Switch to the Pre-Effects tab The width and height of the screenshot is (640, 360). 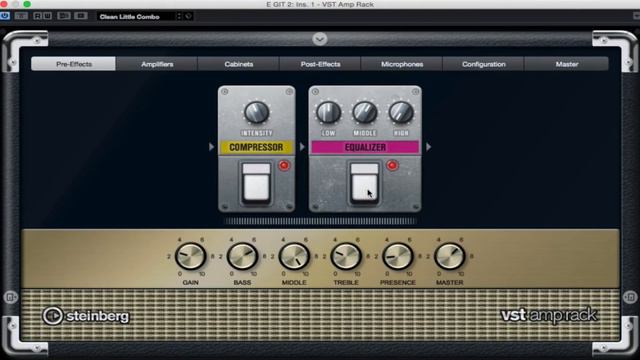click(74, 64)
